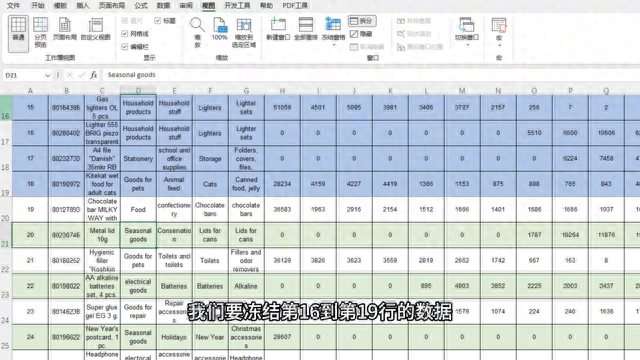Select row 23 header
The height and width of the screenshot is (360, 640).
(x=6, y=287)
